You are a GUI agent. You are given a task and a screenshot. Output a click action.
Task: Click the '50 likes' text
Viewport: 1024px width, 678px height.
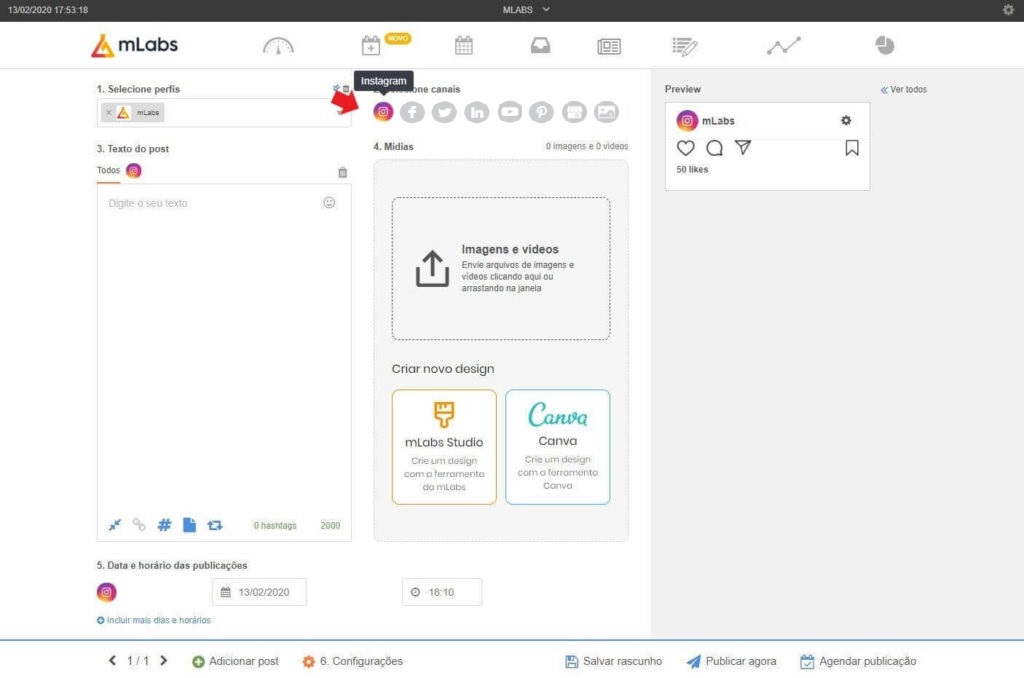coord(692,170)
